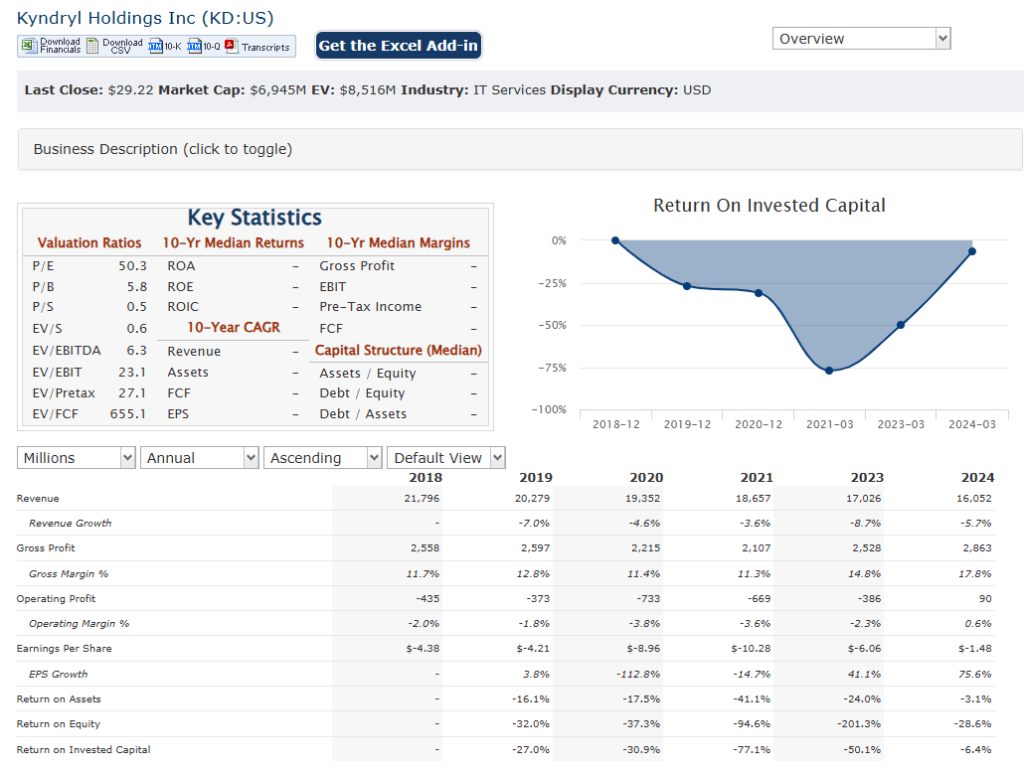Click the Return on Equity row label
The image size is (1024, 772).
[x=59, y=724]
